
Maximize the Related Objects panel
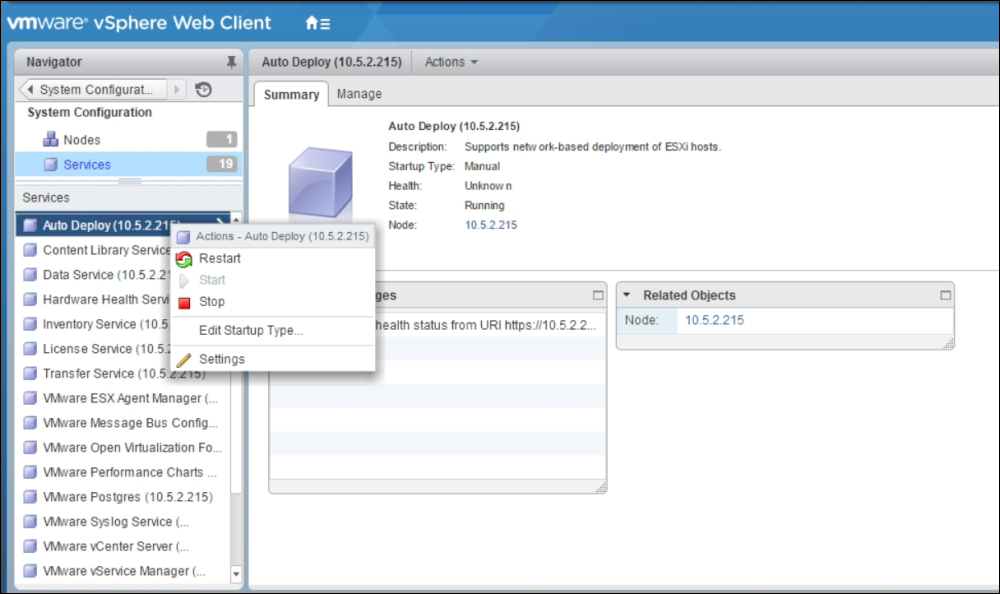[x=945, y=295]
